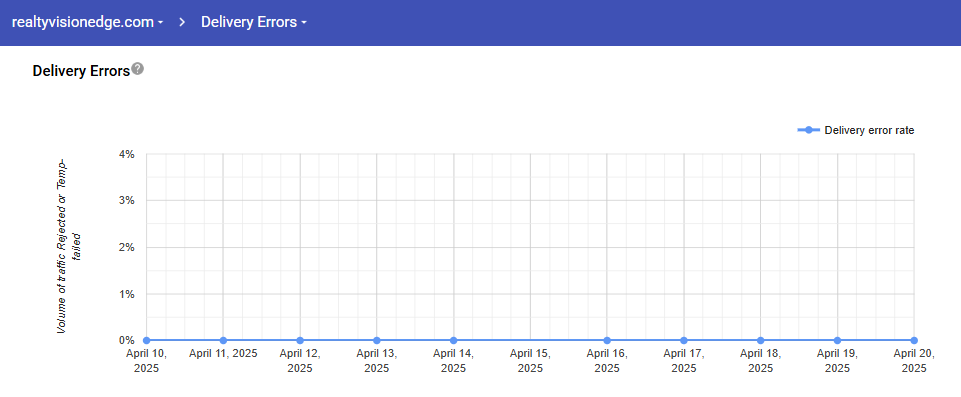Screen dimensions: 961x397
Task: Select the April 17 data point
Action: [x=684, y=340]
